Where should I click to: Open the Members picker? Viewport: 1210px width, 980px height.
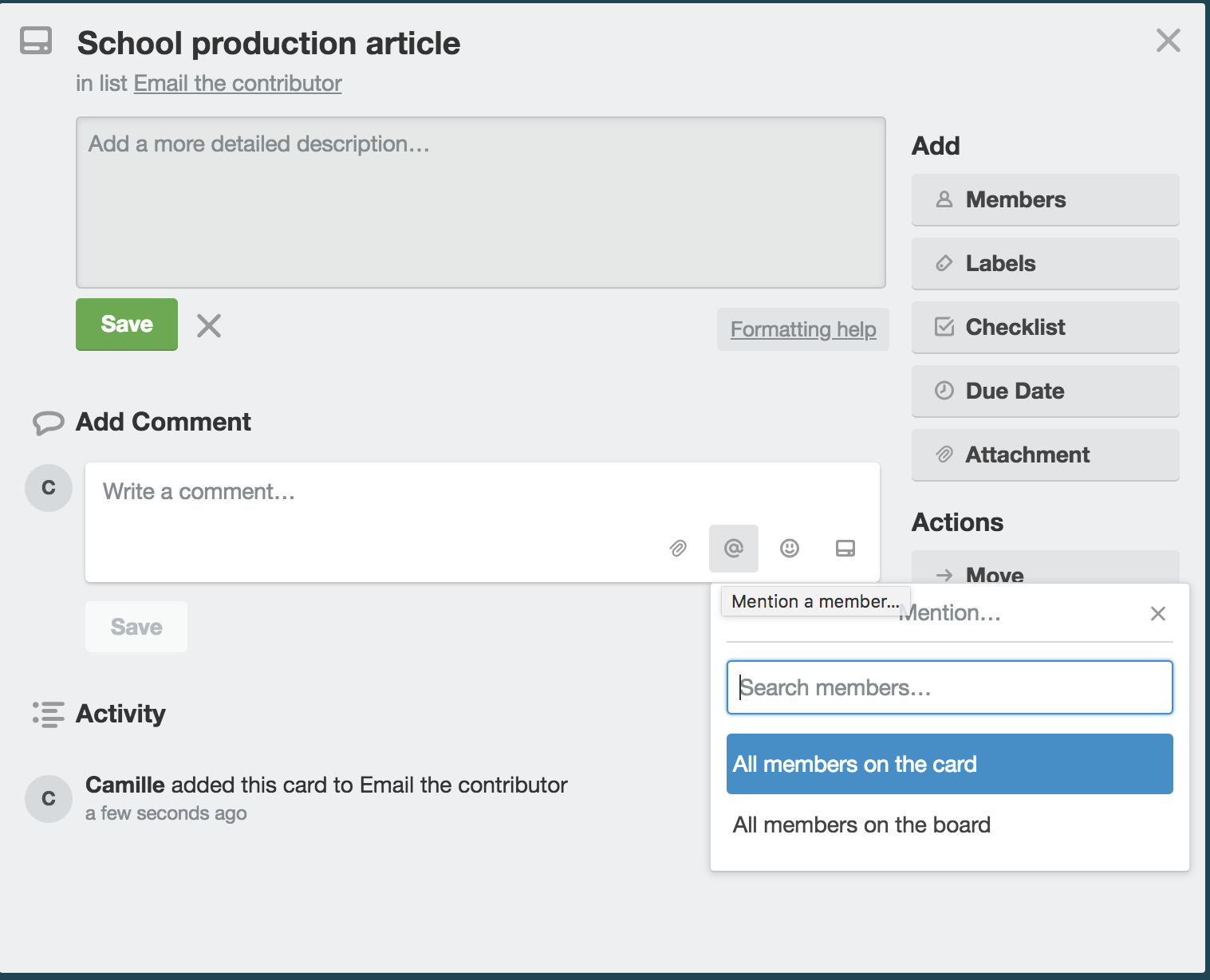click(x=1045, y=199)
